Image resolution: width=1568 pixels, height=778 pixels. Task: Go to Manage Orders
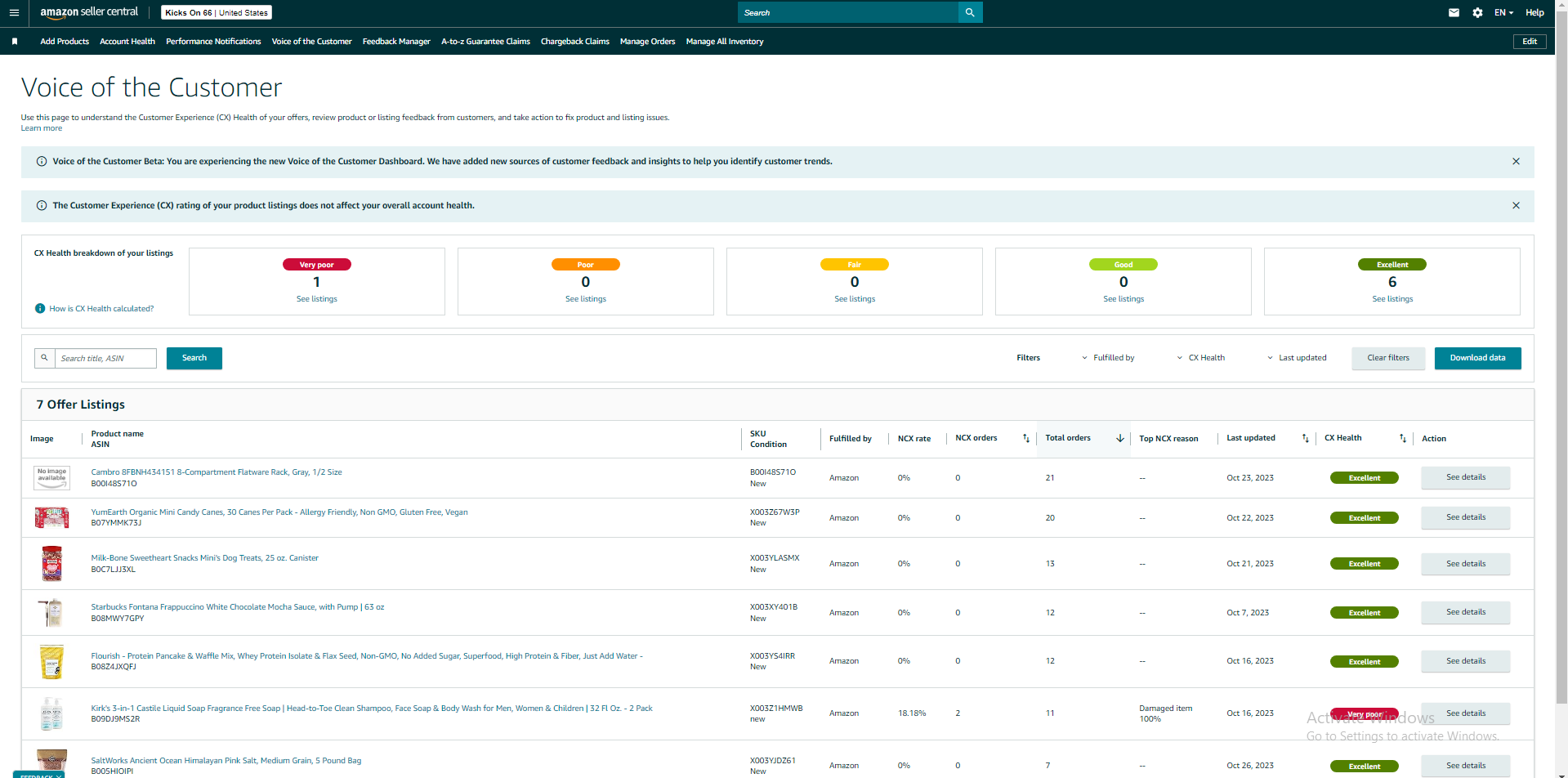pyautogui.click(x=647, y=42)
